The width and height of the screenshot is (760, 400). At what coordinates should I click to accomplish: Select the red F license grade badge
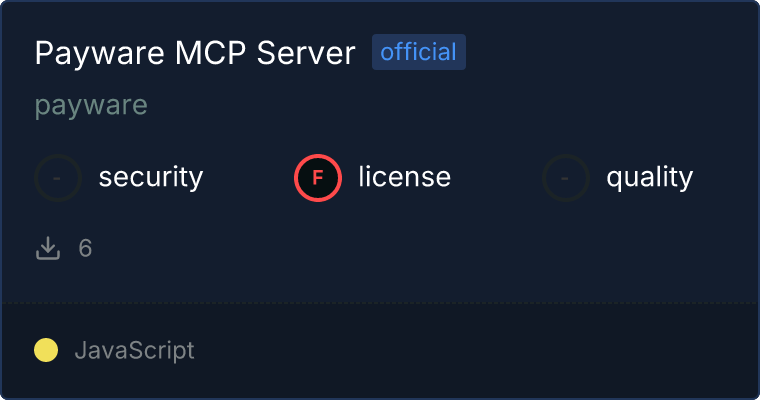click(318, 178)
